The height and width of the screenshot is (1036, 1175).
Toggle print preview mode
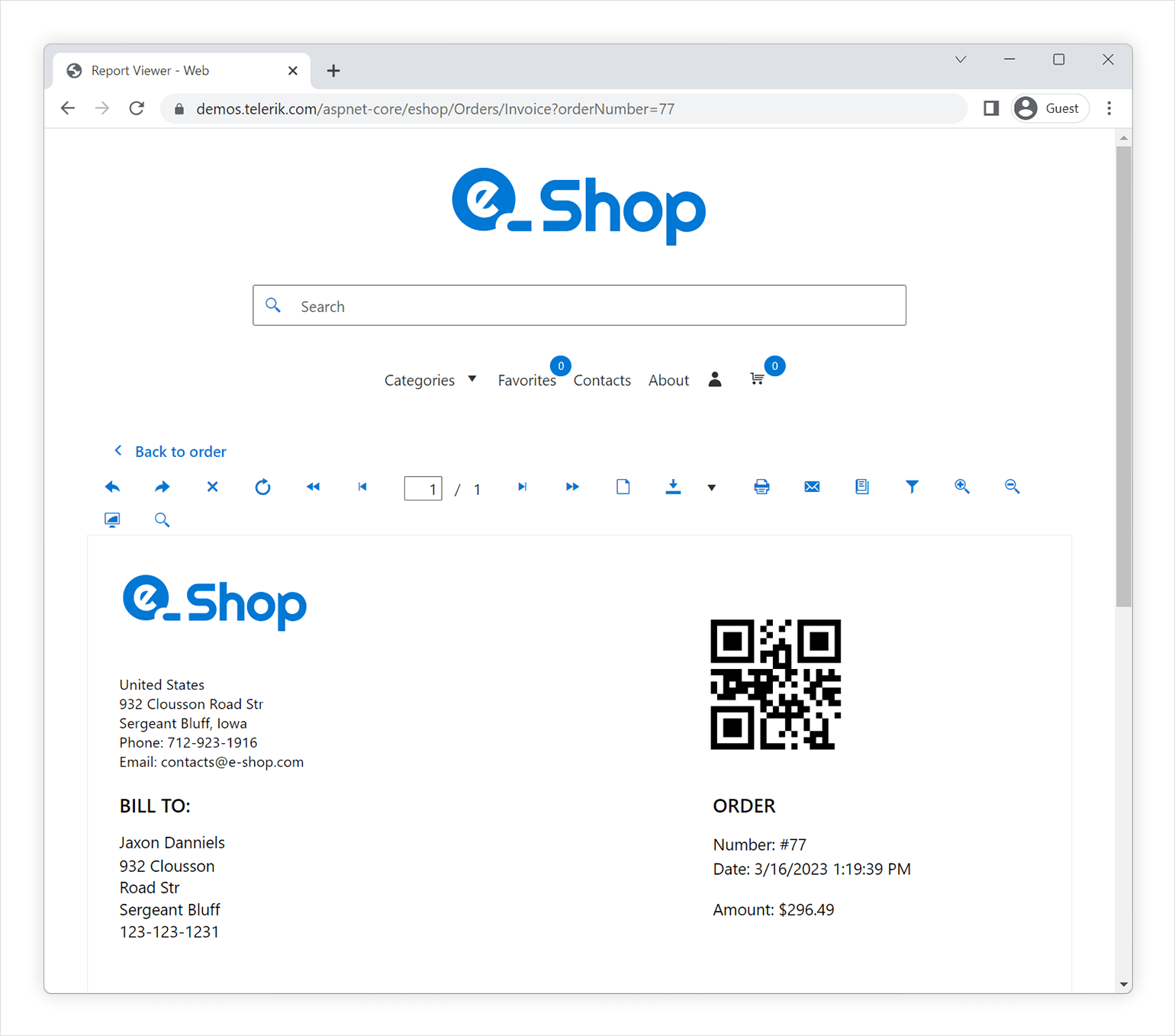(623, 487)
